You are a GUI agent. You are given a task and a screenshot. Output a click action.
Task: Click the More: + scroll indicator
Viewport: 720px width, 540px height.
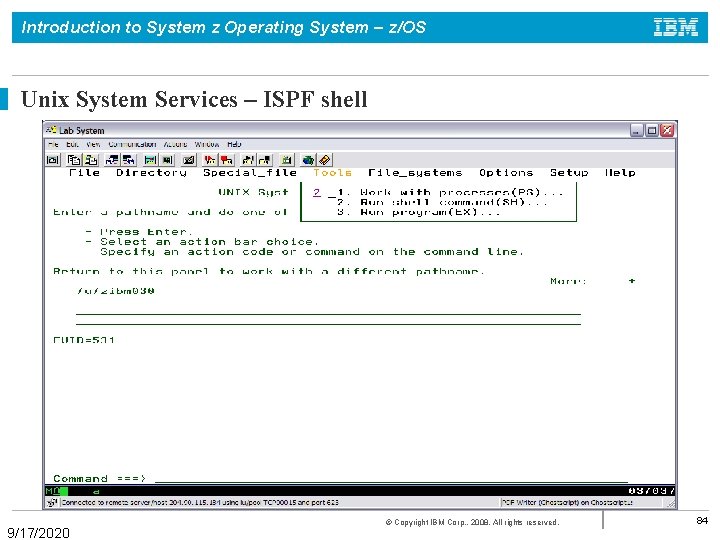coord(593,281)
